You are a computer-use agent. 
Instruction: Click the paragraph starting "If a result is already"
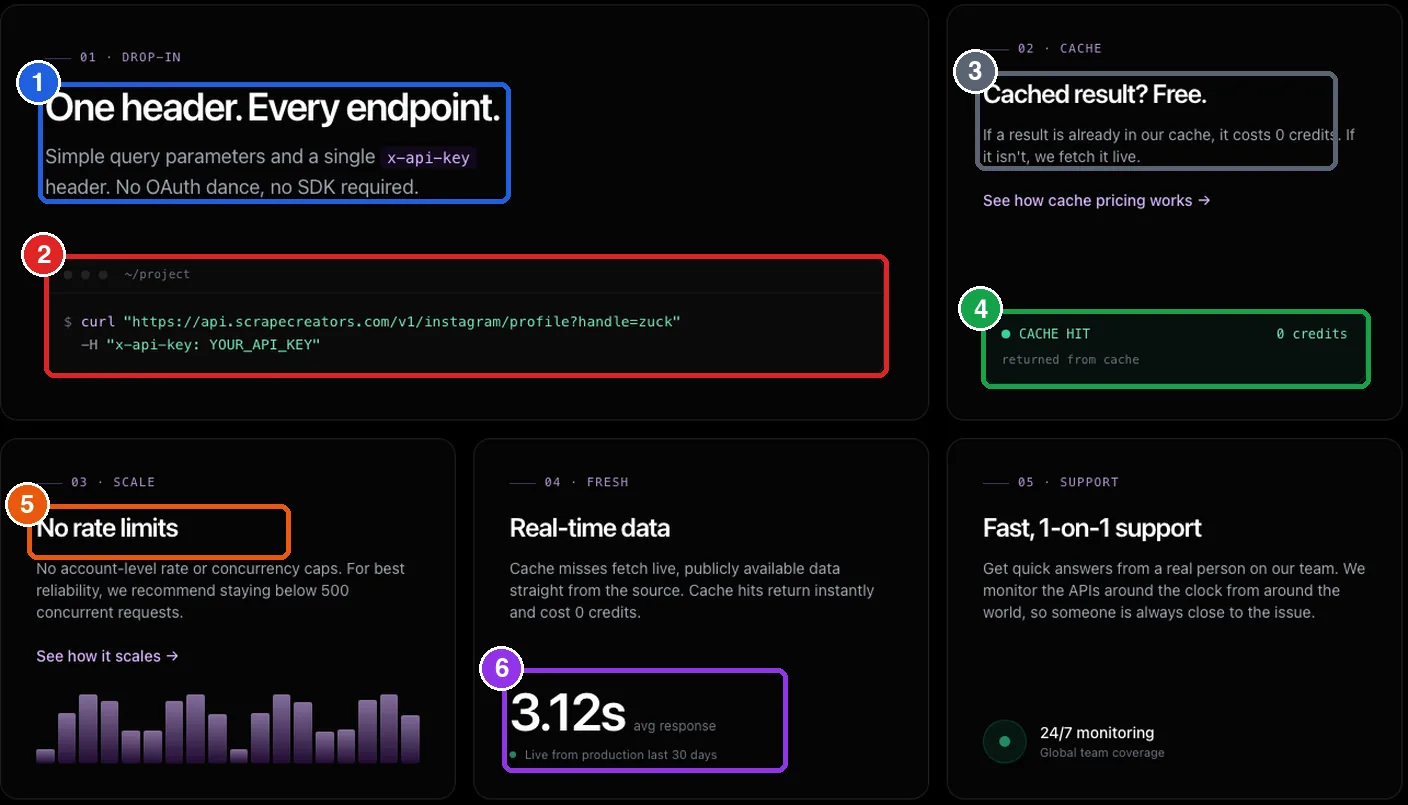pos(1169,146)
